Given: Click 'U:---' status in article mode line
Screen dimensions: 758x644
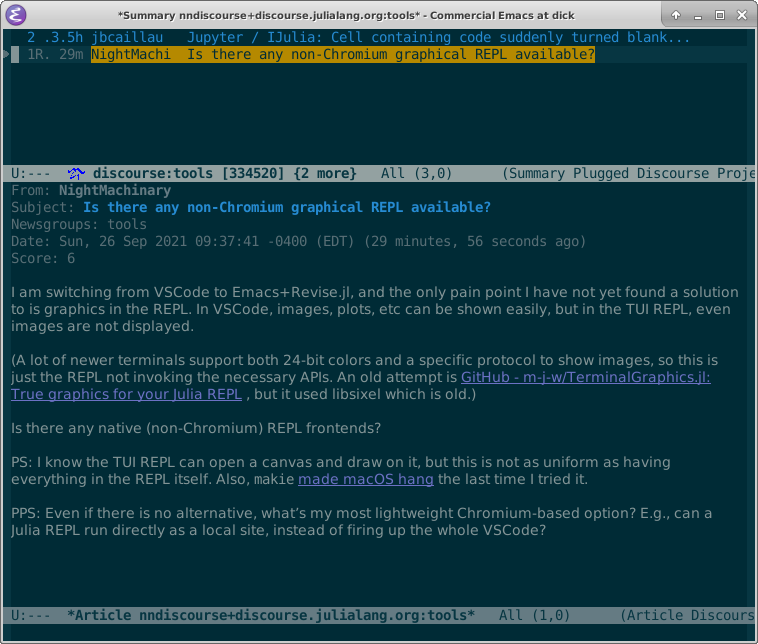Looking at the screenshot, I should coord(30,615).
